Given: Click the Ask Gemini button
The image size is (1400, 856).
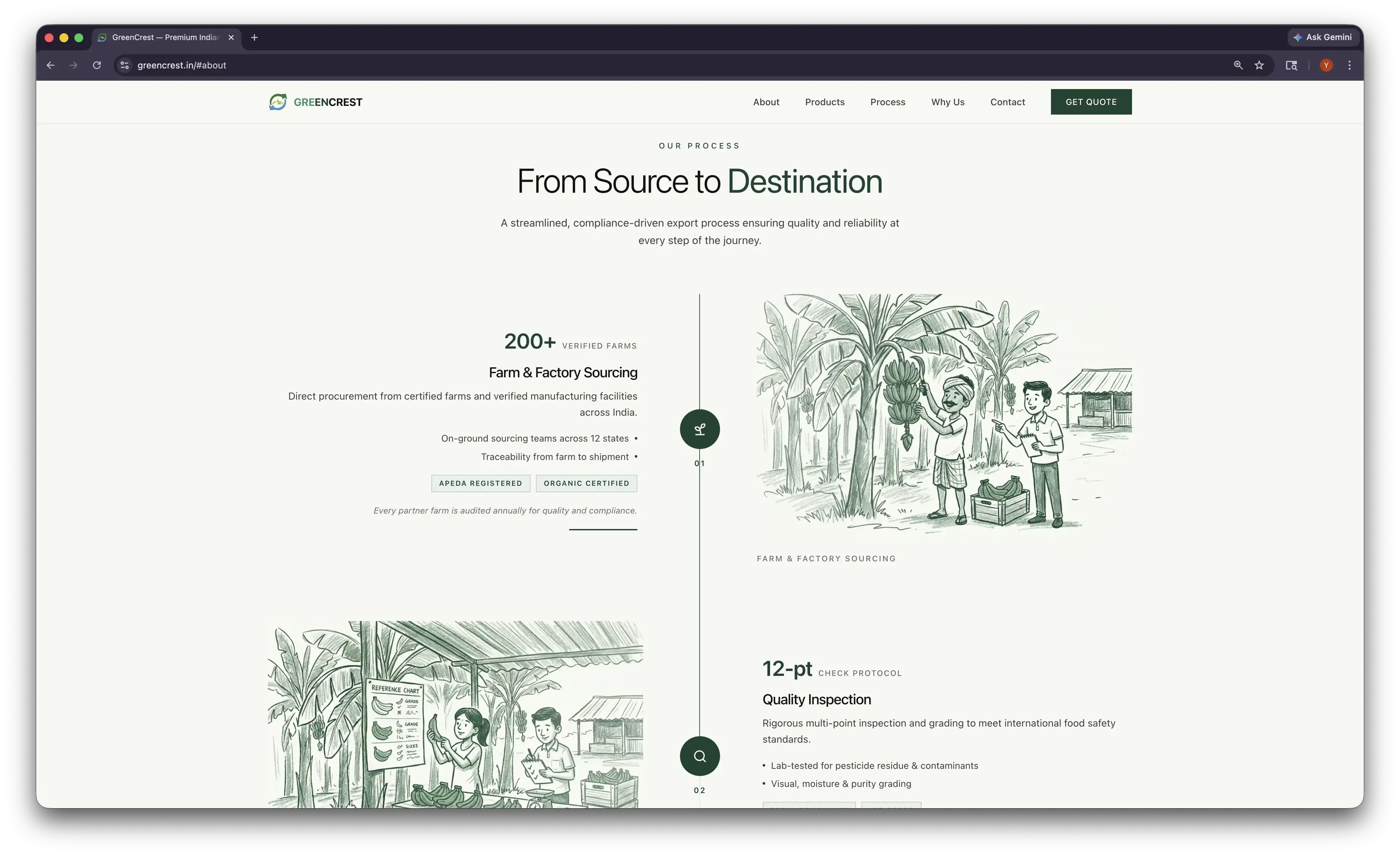Looking at the screenshot, I should [1323, 38].
